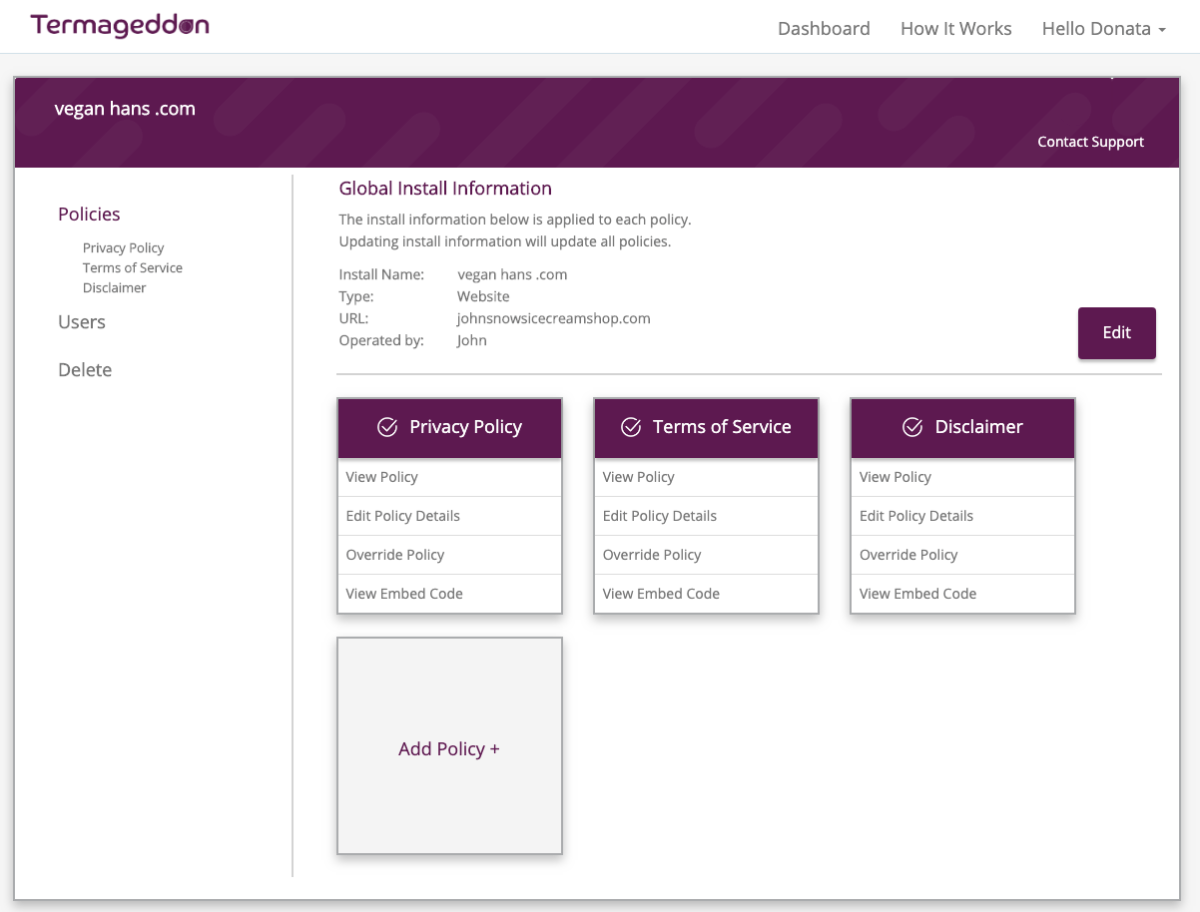This screenshot has width=1200, height=912.
Task: Edit Policy Details for Privacy Policy
Action: 450,516
